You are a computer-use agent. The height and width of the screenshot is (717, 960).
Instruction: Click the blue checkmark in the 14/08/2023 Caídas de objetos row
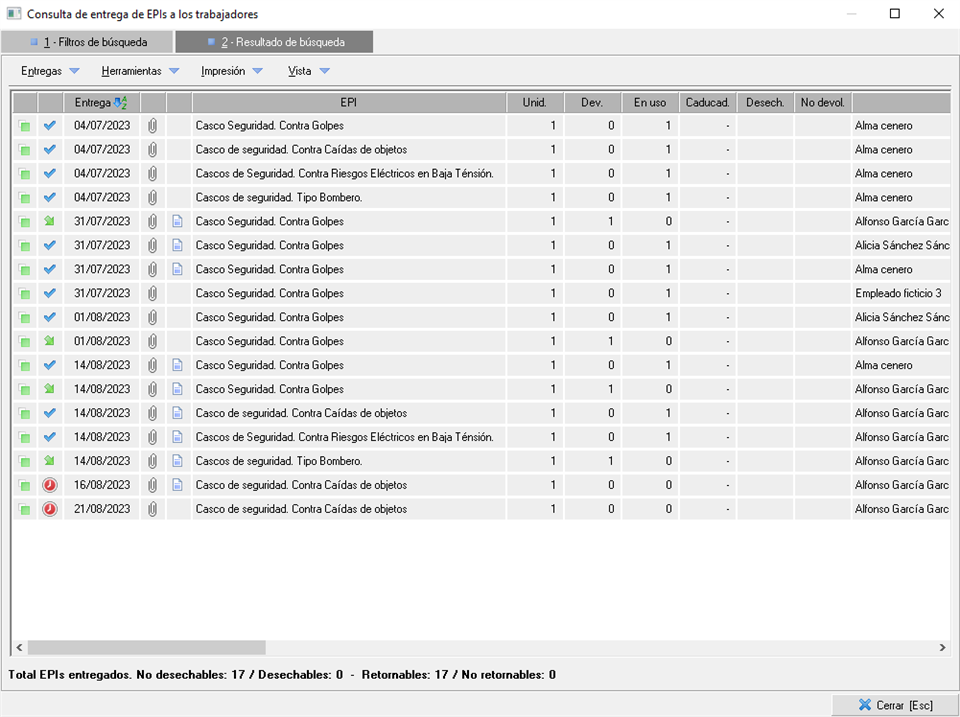(50, 413)
